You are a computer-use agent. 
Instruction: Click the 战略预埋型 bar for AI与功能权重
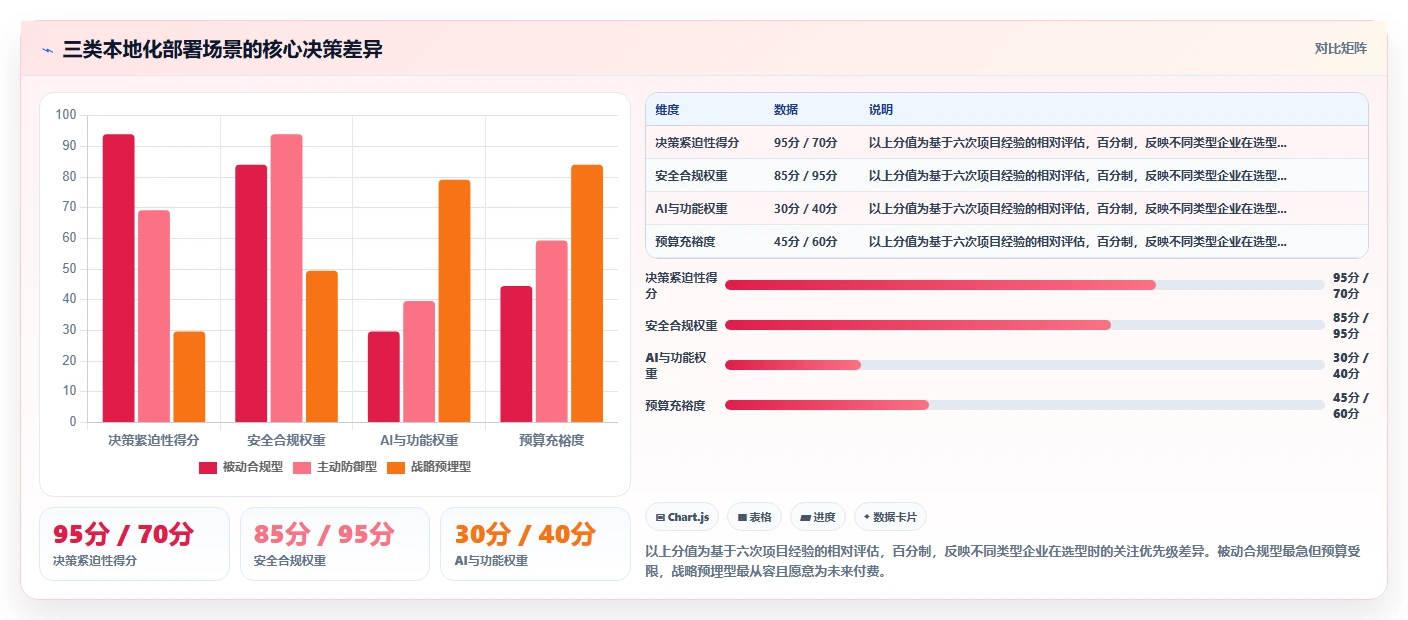tap(454, 301)
